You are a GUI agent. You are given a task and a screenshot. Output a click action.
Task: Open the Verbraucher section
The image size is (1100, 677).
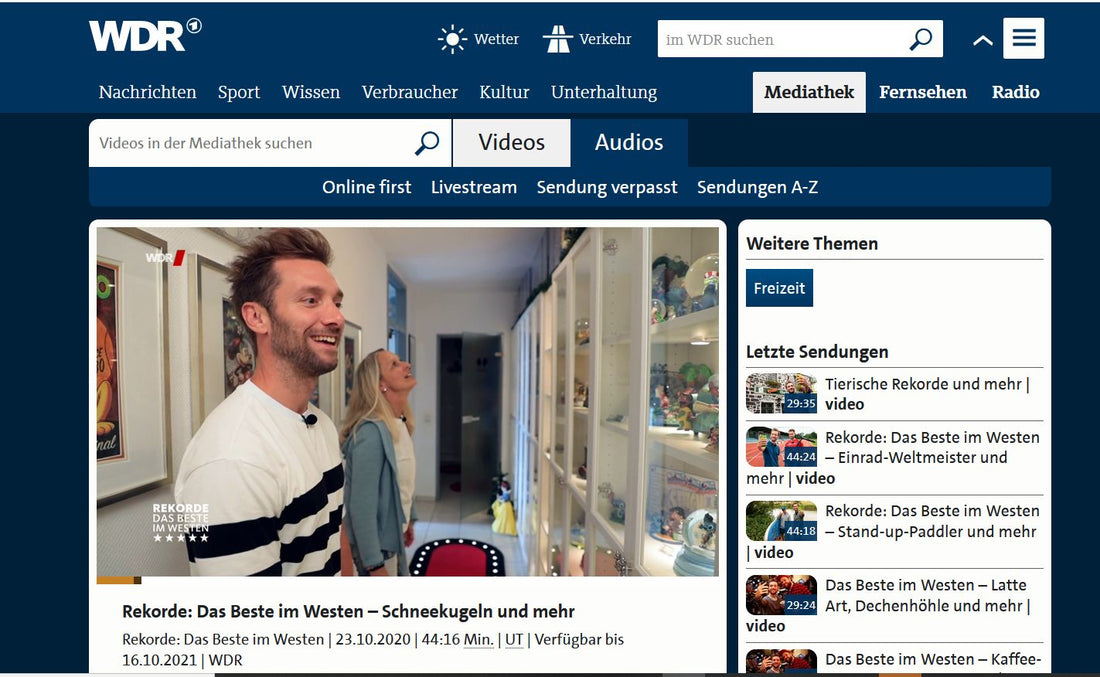[x=410, y=92]
